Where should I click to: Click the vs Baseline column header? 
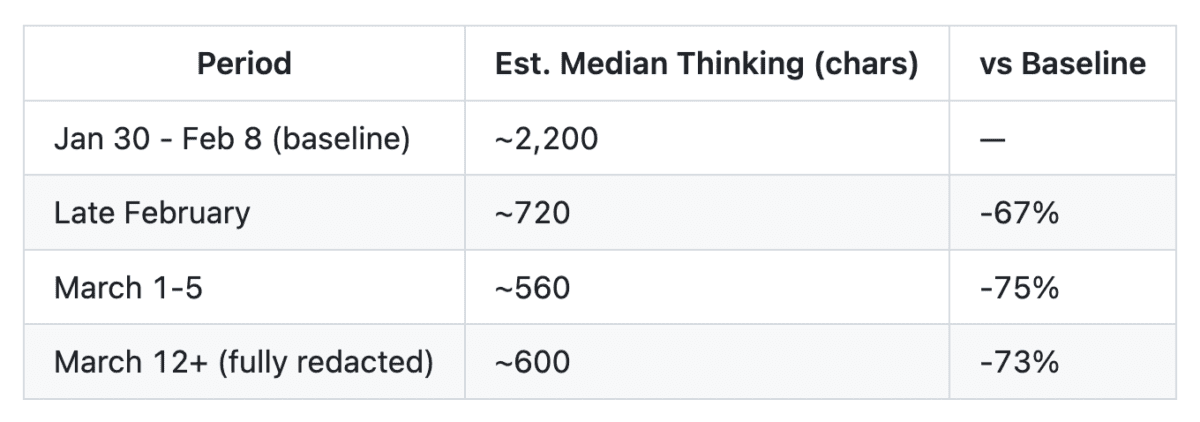[1062, 64]
